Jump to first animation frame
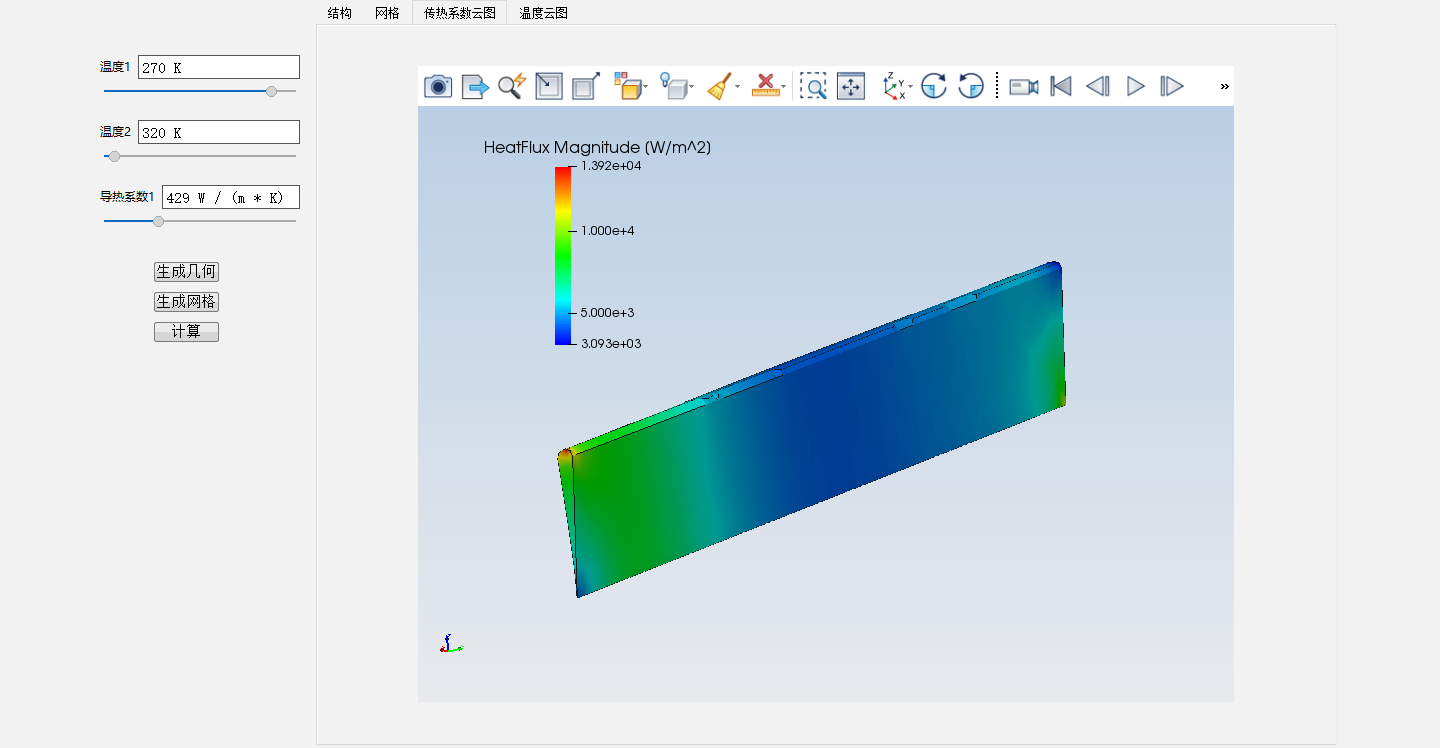 coord(1062,86)
